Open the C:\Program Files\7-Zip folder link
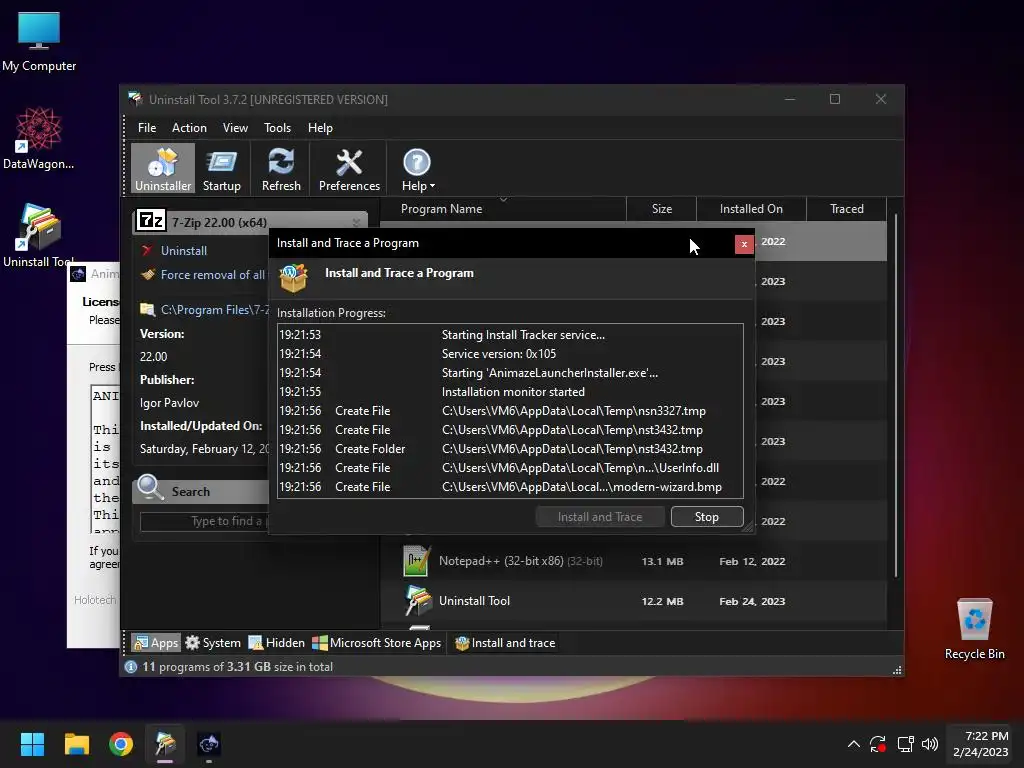 [215, 310]
